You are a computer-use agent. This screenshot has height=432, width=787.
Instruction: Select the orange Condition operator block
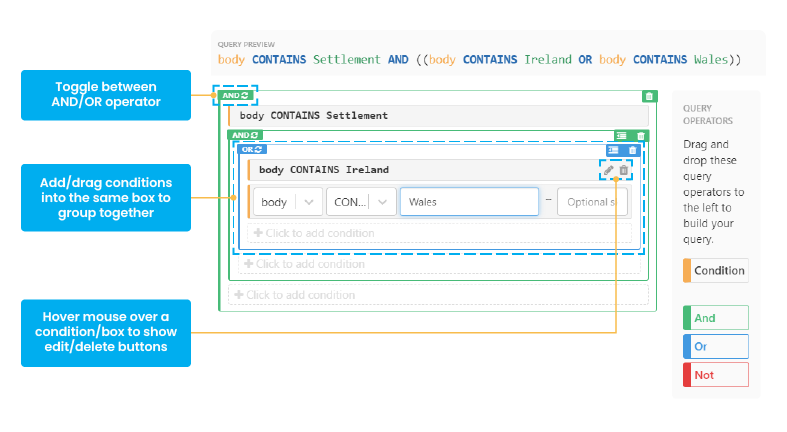(715, 270)
